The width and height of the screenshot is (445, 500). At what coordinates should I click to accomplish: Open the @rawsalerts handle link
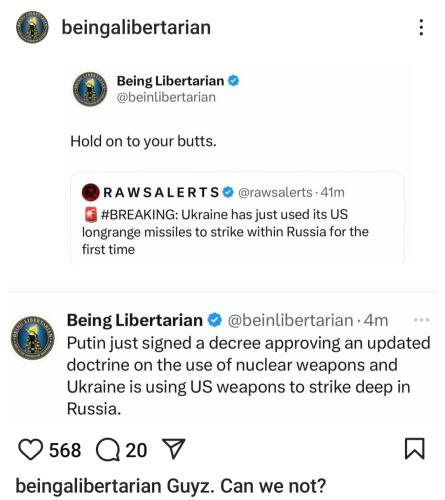[275, 192]
